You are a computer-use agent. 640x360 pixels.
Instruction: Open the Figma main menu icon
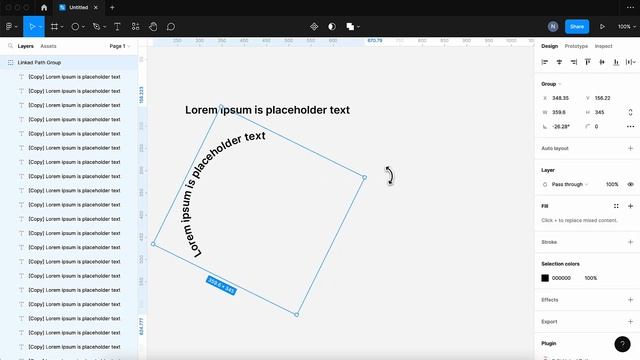tap(9, 27)
